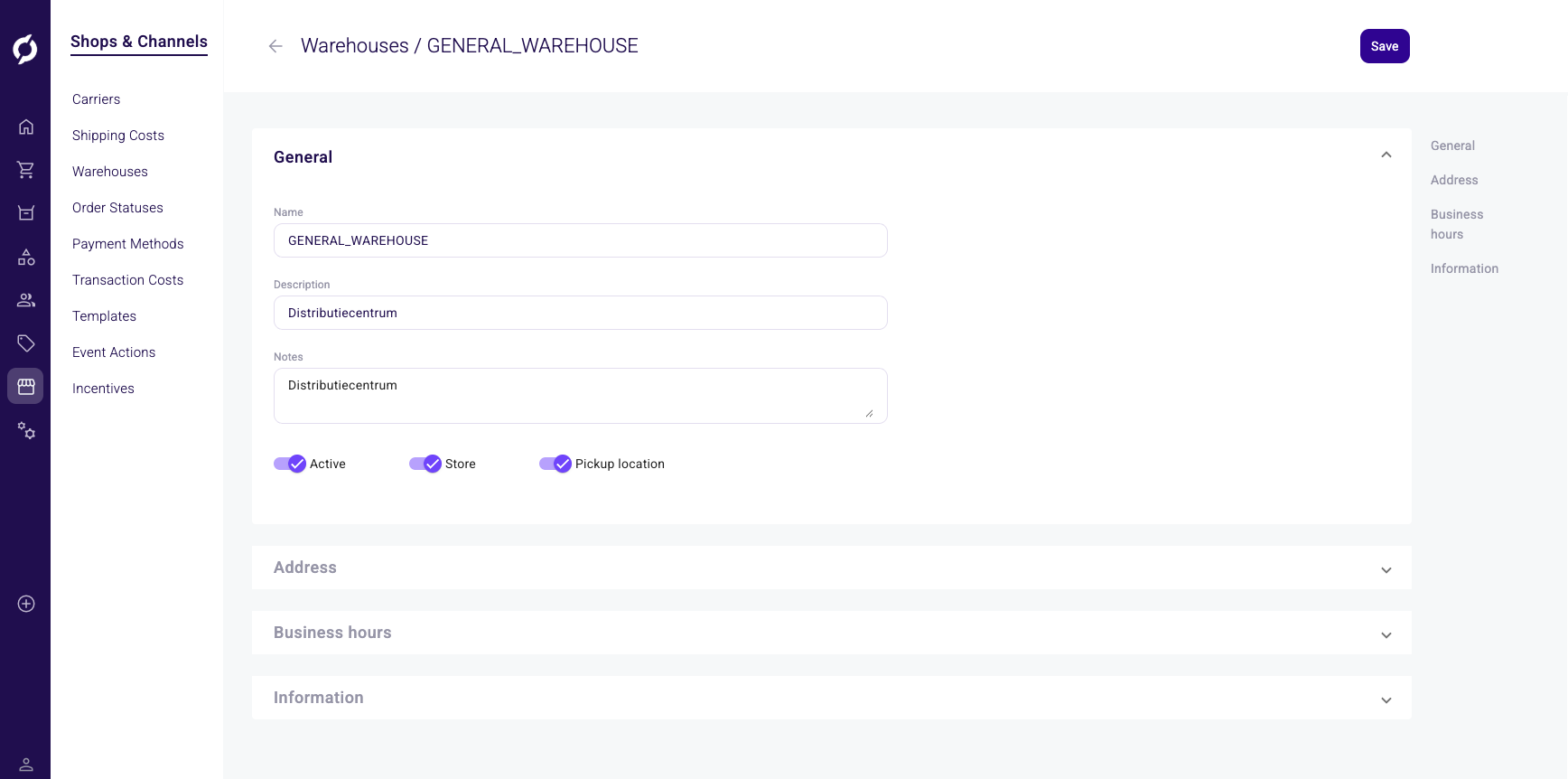Open the user profile icon at bottom
The image size is (1568, 779).
[x=26, y=765]
